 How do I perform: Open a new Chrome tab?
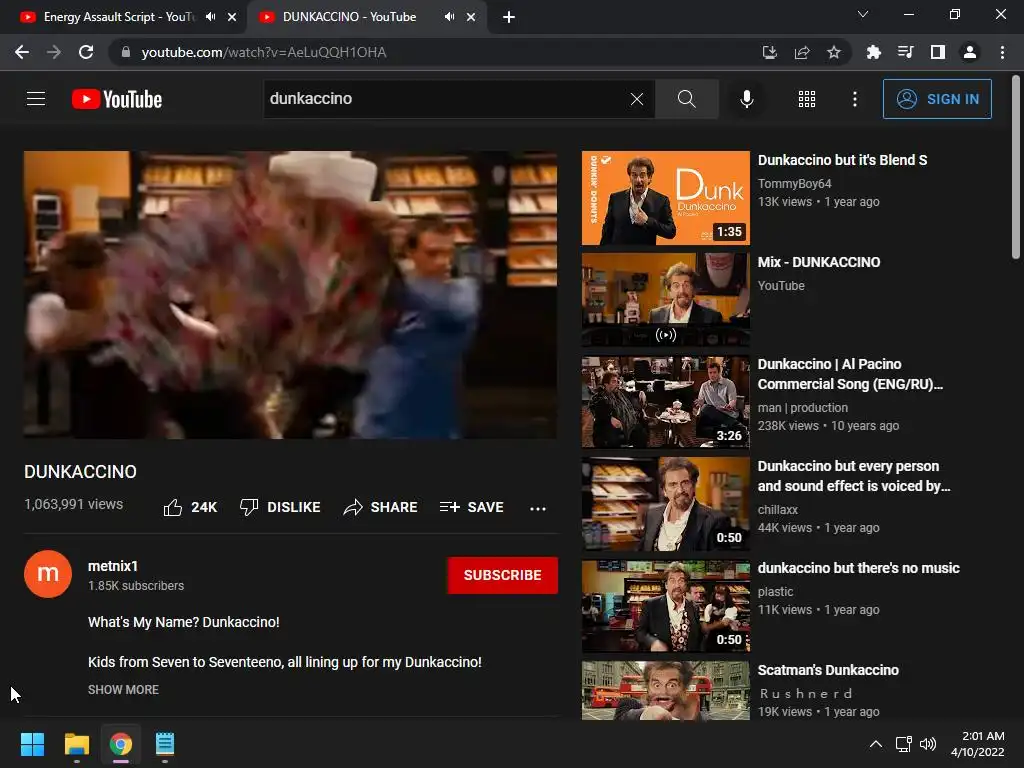pyautogui.click(x=509, y=17)
